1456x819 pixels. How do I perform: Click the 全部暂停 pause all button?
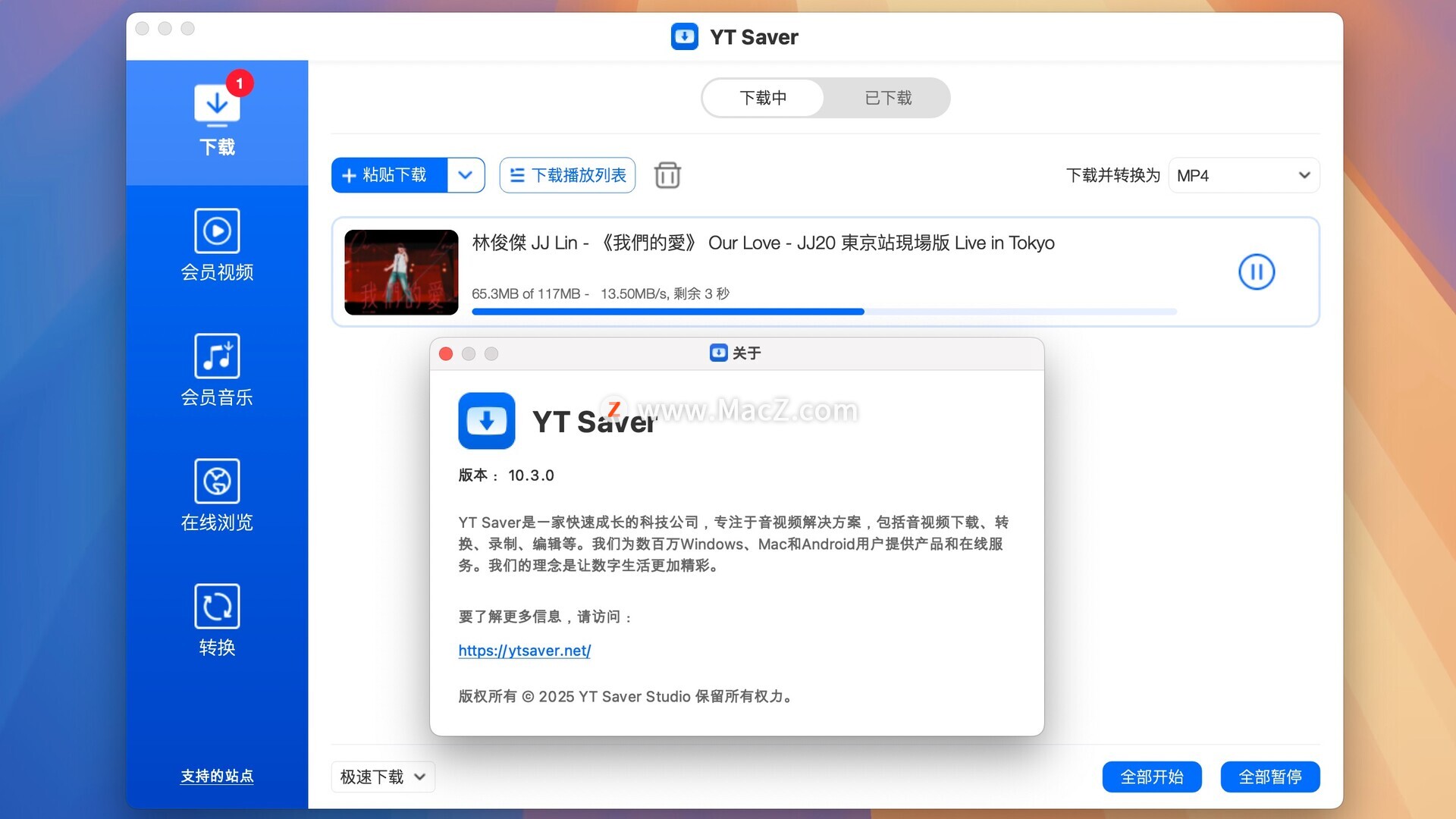pos(1270,777)
